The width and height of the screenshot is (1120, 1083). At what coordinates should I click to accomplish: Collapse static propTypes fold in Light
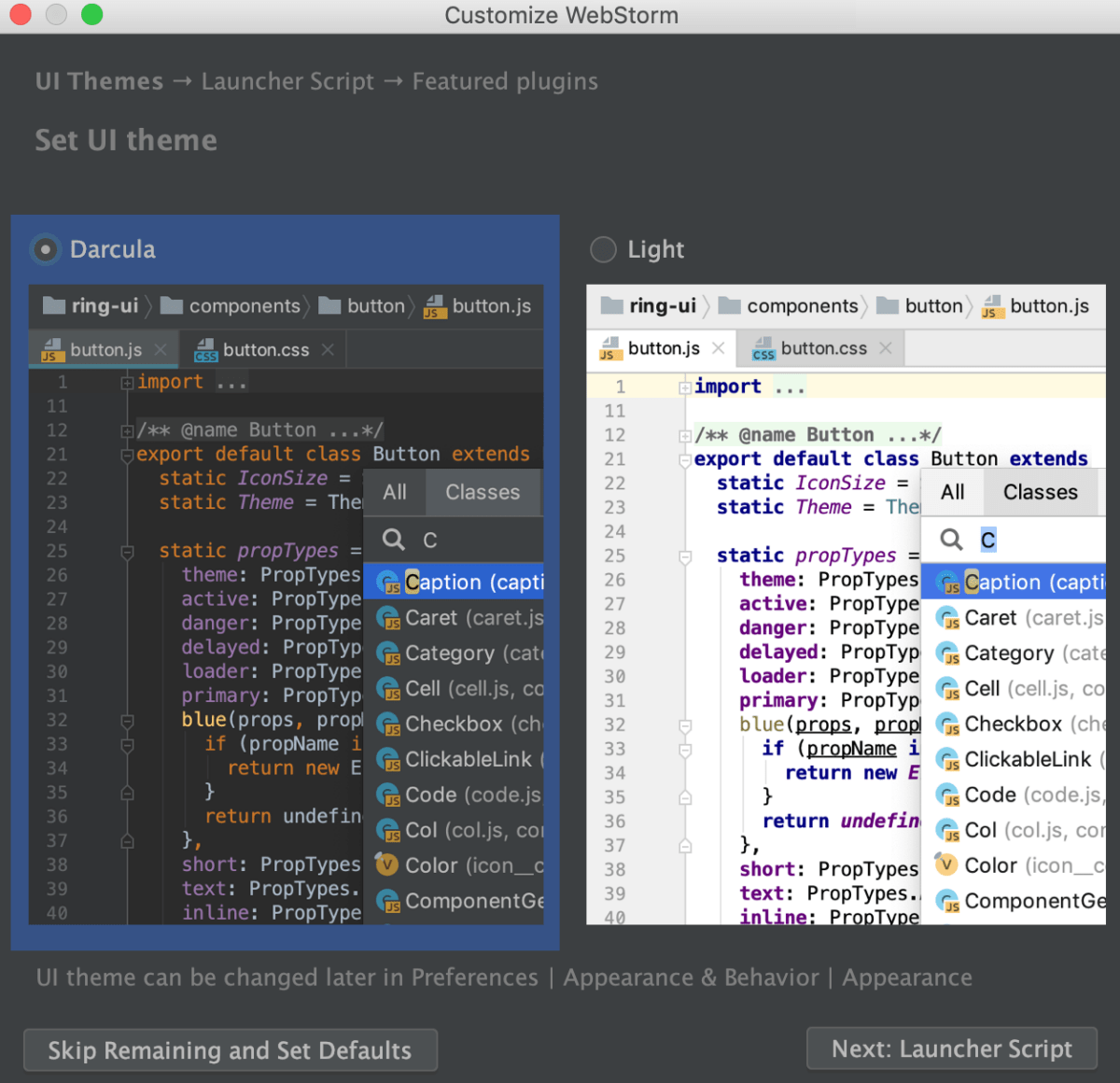click(x=685, y=556)
